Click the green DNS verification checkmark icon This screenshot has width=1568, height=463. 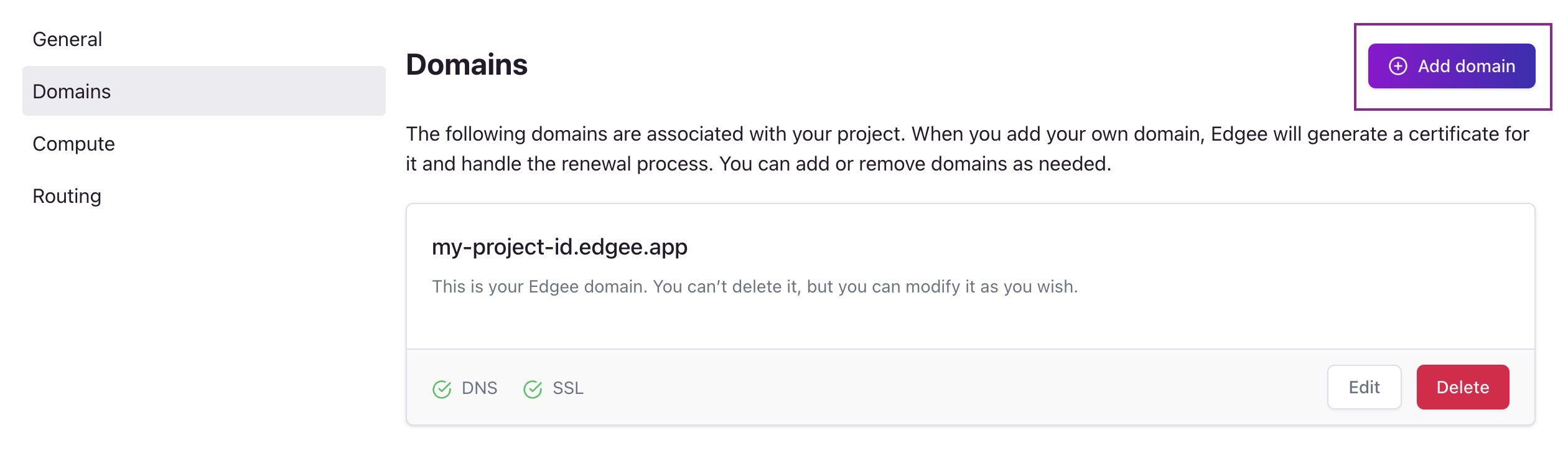click(x=442, y=387)
